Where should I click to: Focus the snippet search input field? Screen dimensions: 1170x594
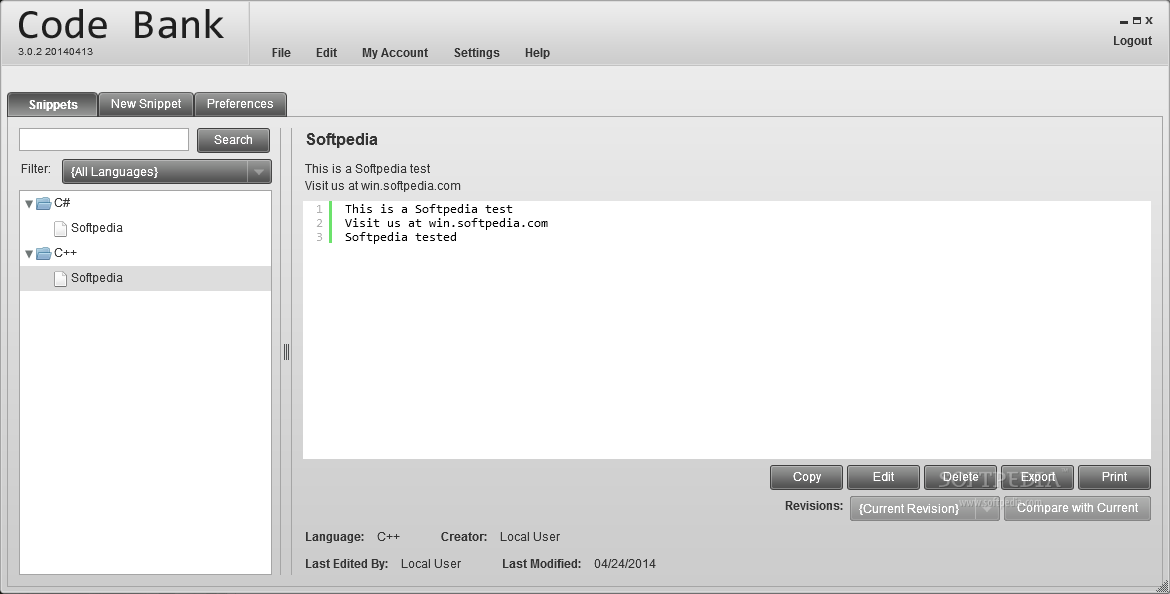click(104, 140)
